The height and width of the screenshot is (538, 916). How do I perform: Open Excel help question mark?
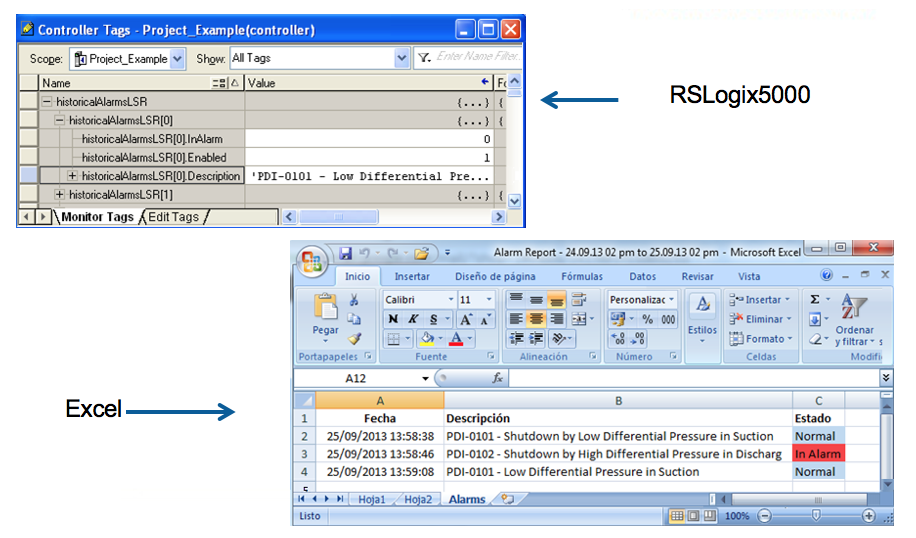point(826,275)
